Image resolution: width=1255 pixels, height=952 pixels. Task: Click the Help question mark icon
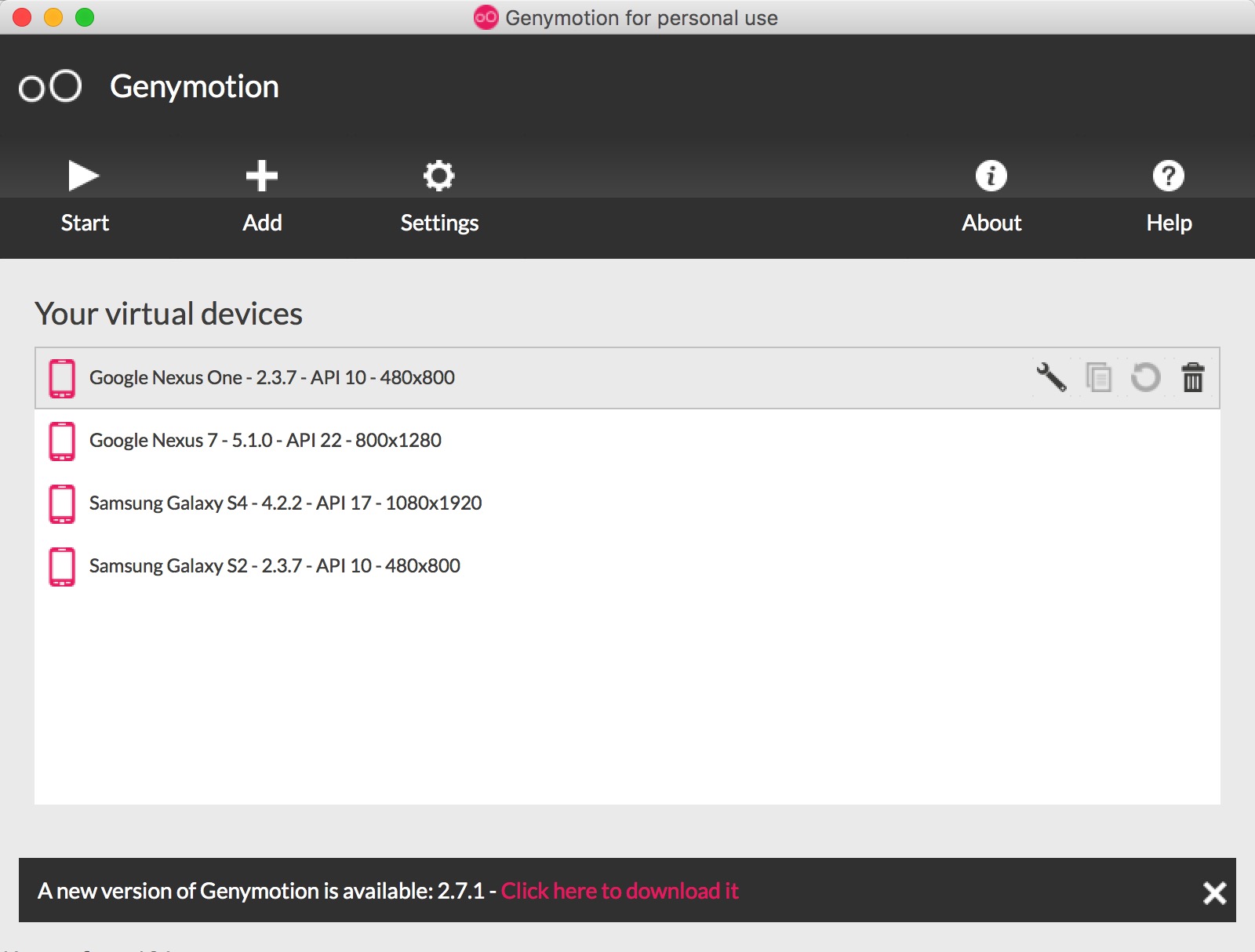coord(1169,176)
